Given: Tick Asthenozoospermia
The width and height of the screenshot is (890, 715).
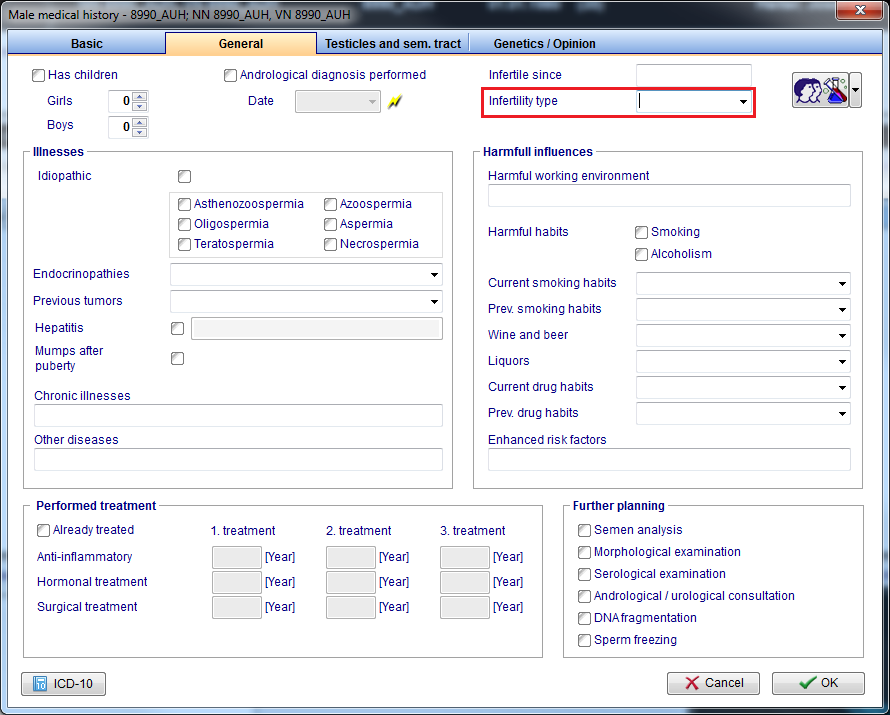Looking at the screenshot, I should coord(184,204).
